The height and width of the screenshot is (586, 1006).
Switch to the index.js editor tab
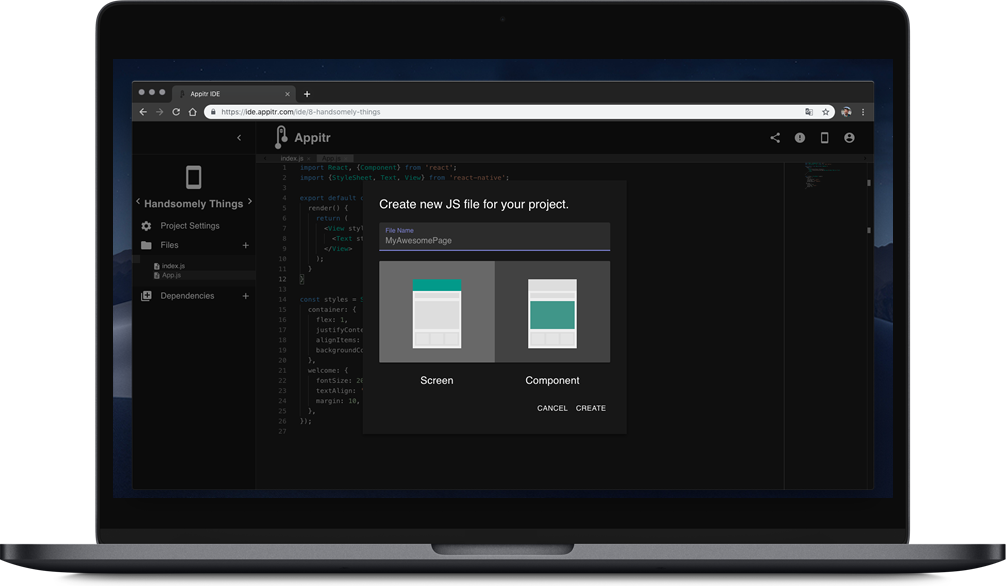[291, 159]
